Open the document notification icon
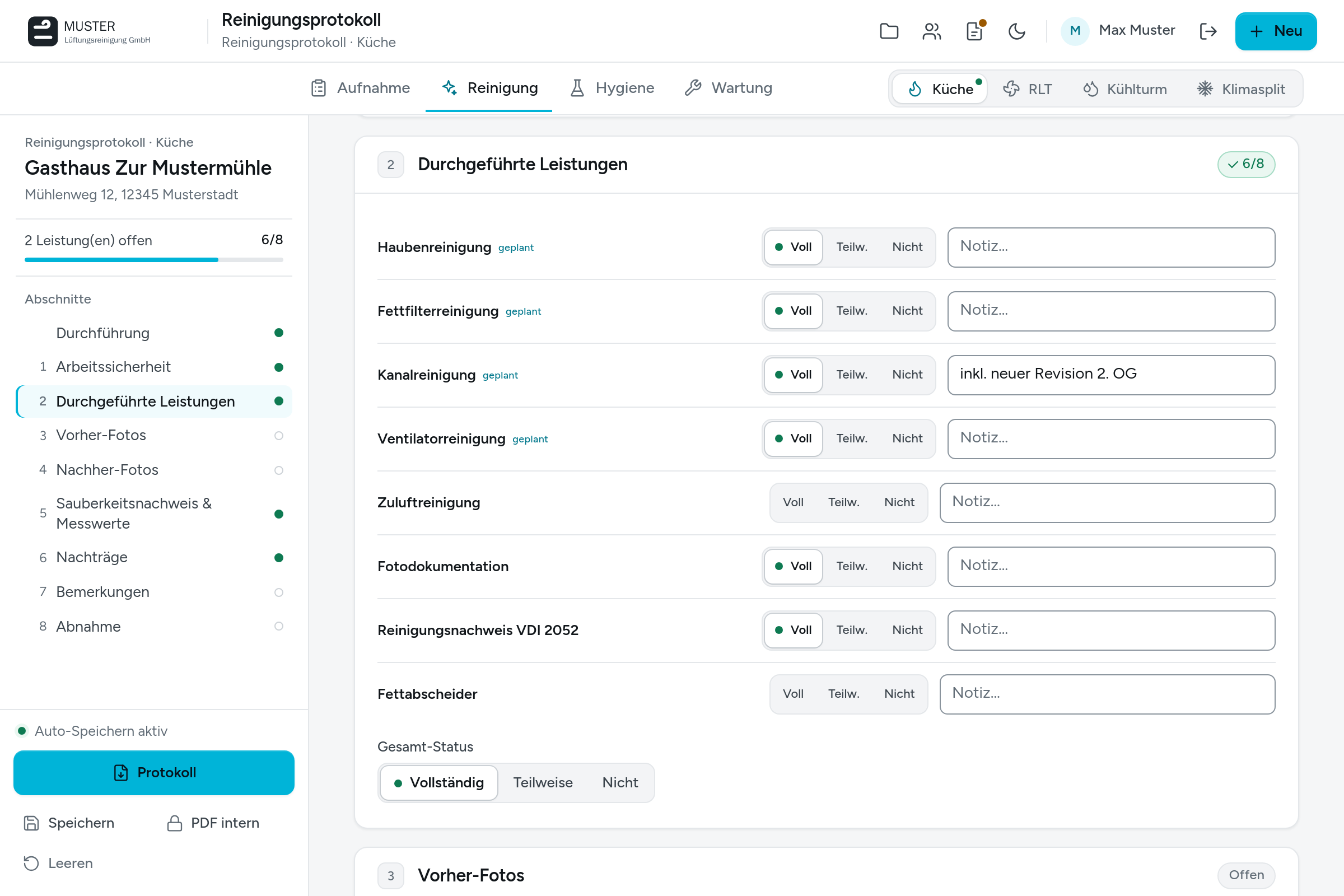This screenshot has height=896, width=1344. 974,31
